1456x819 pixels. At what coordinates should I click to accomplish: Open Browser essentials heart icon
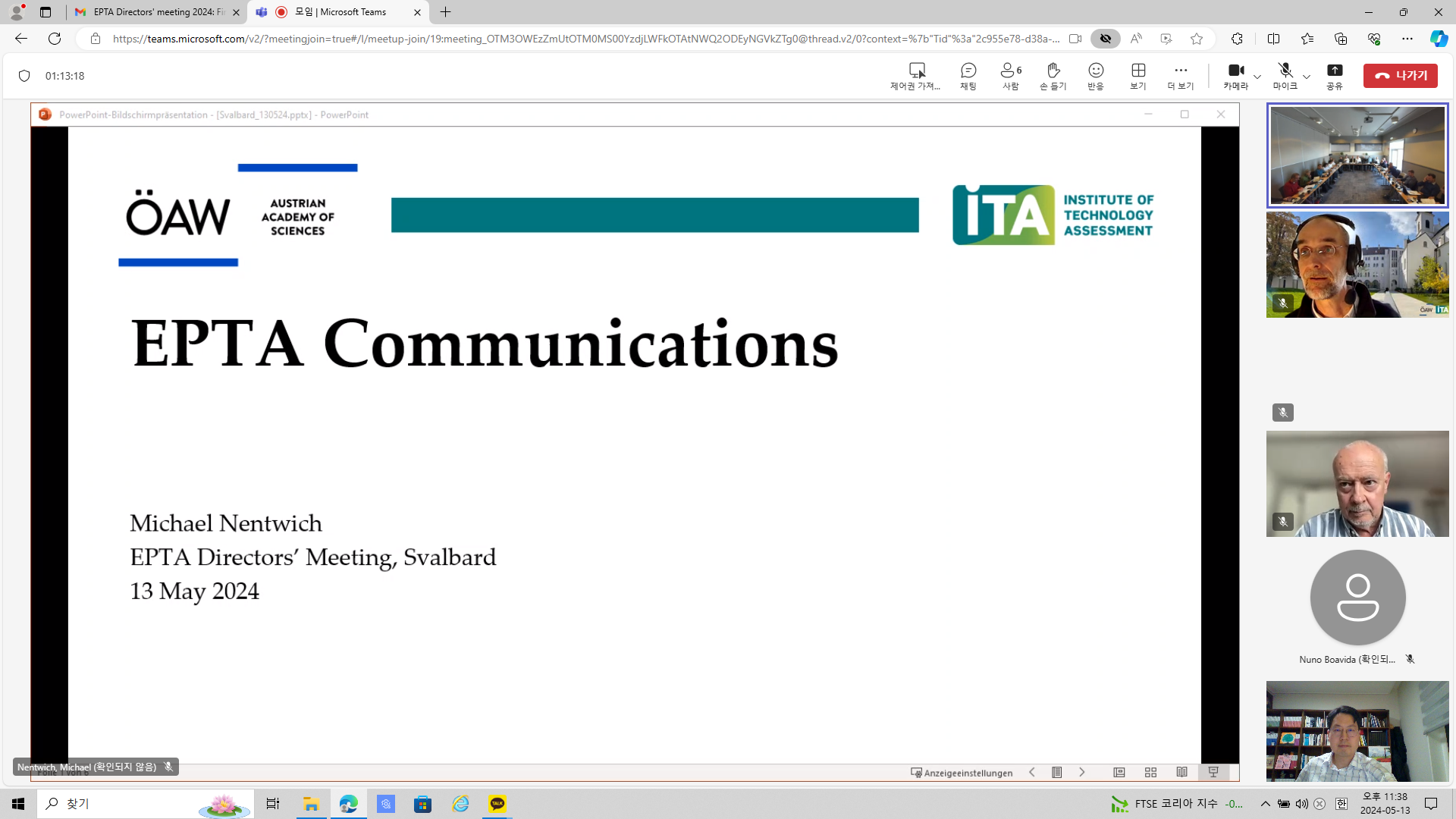click(x=1374, y=39)
